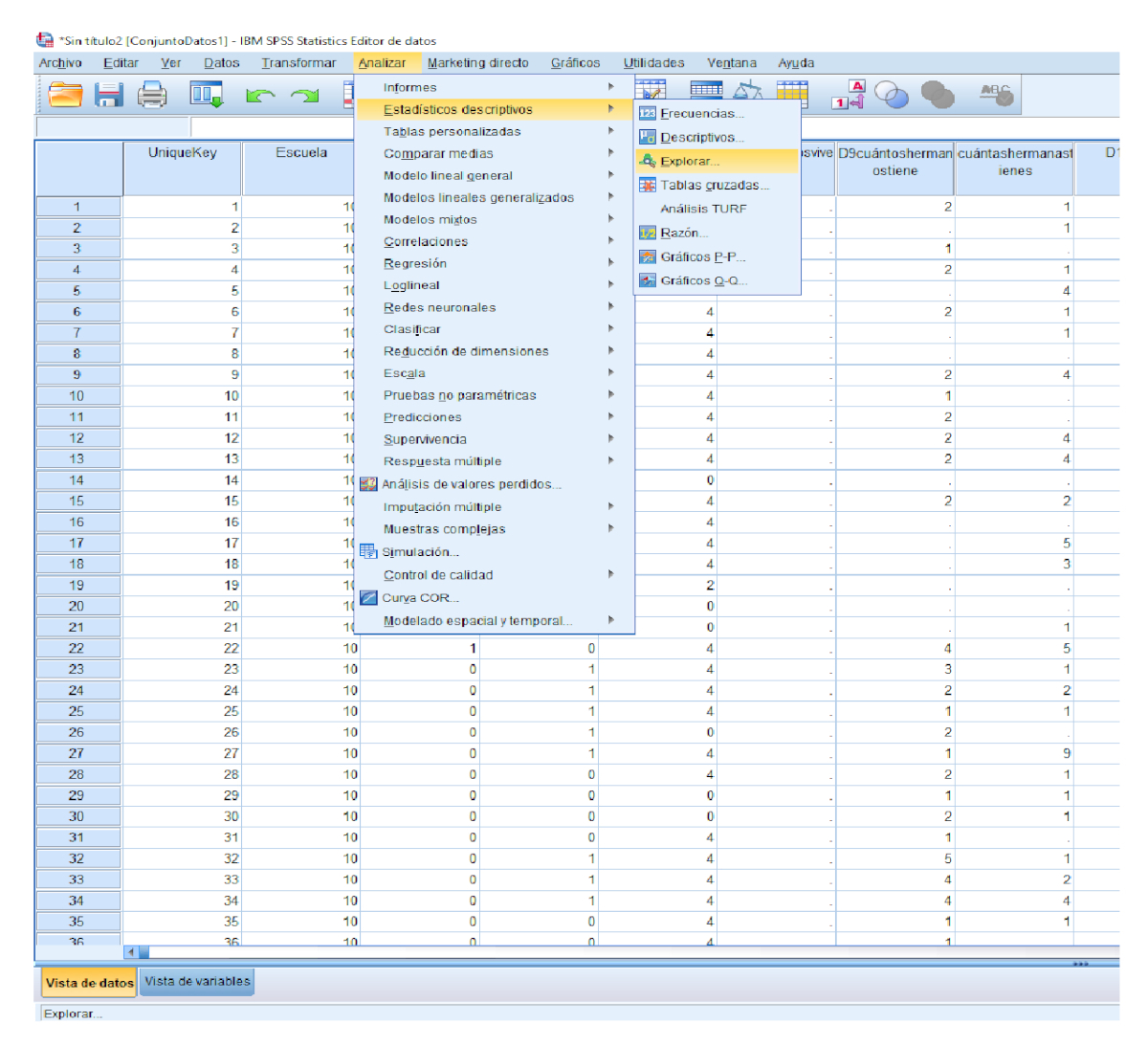The height and width of the screenshot is (1046, 1148).
Task: Click the open file folder icon
Action: (x=66, y=95)
